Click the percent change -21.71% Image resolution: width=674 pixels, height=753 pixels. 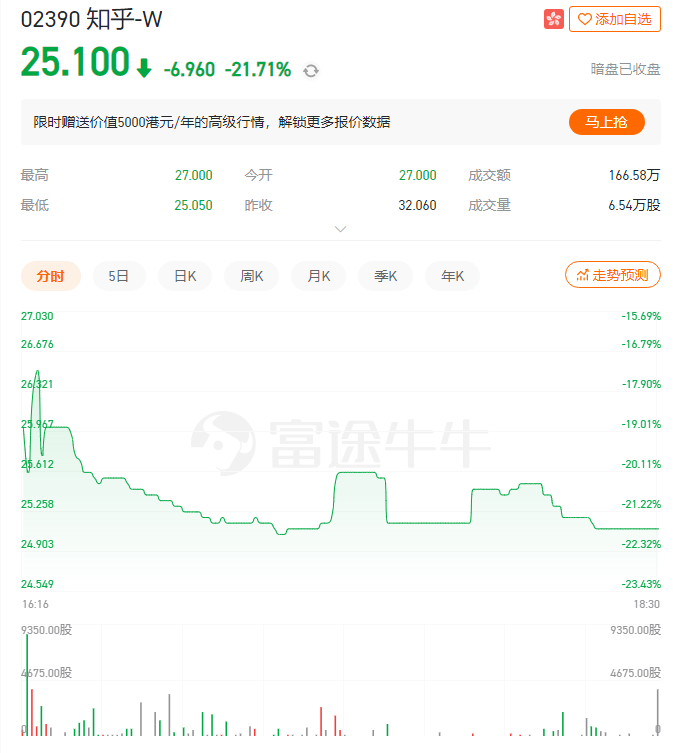258,70
